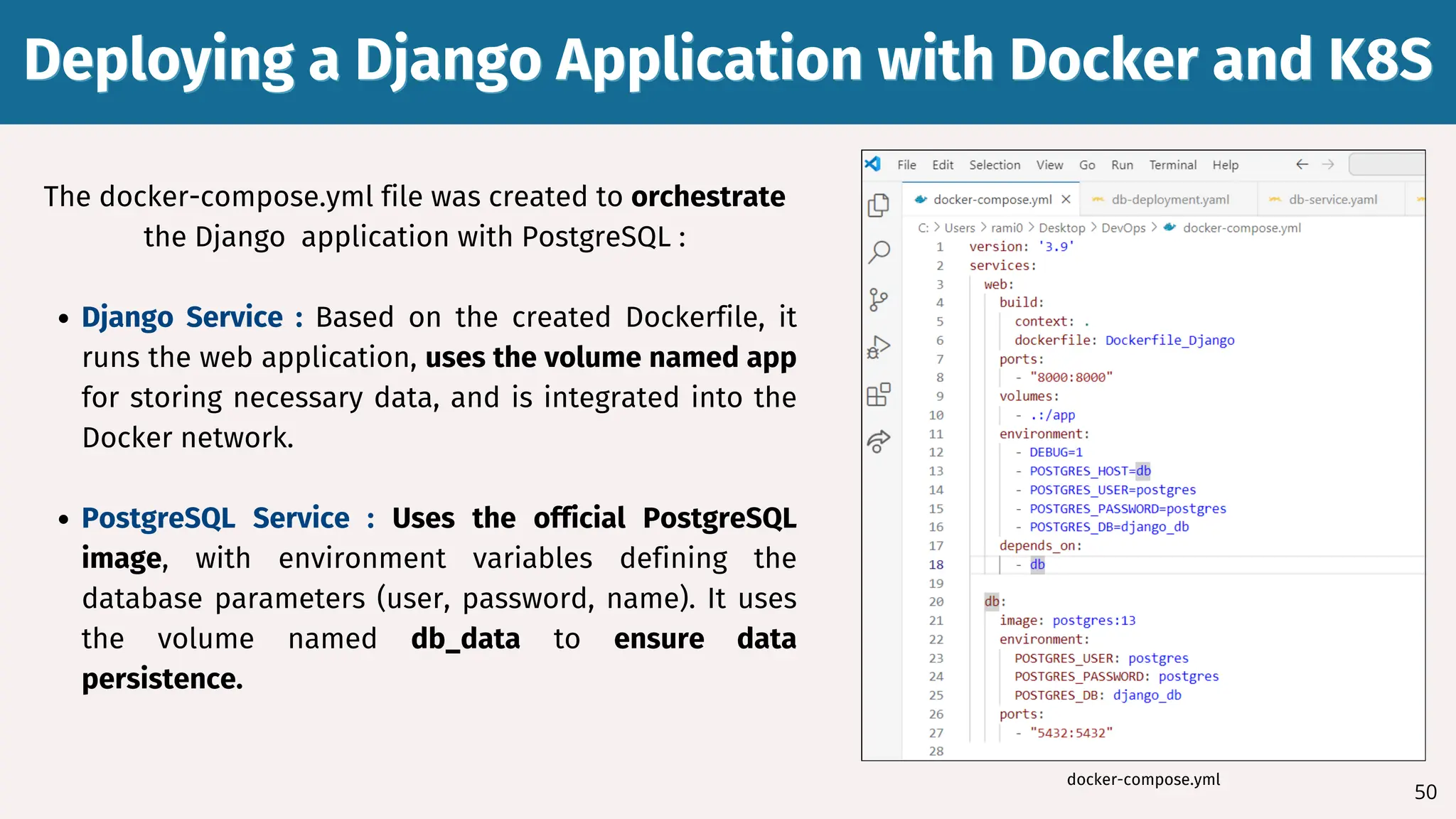Open the Explorer icon in activity bar
The height and width of the screenshot is (819, 1456).
click(879, 205)
